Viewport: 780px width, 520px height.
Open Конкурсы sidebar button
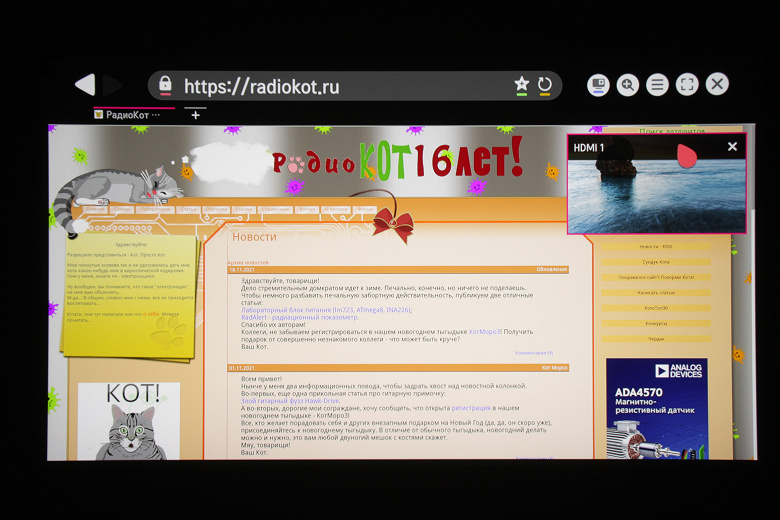point(656,324)
